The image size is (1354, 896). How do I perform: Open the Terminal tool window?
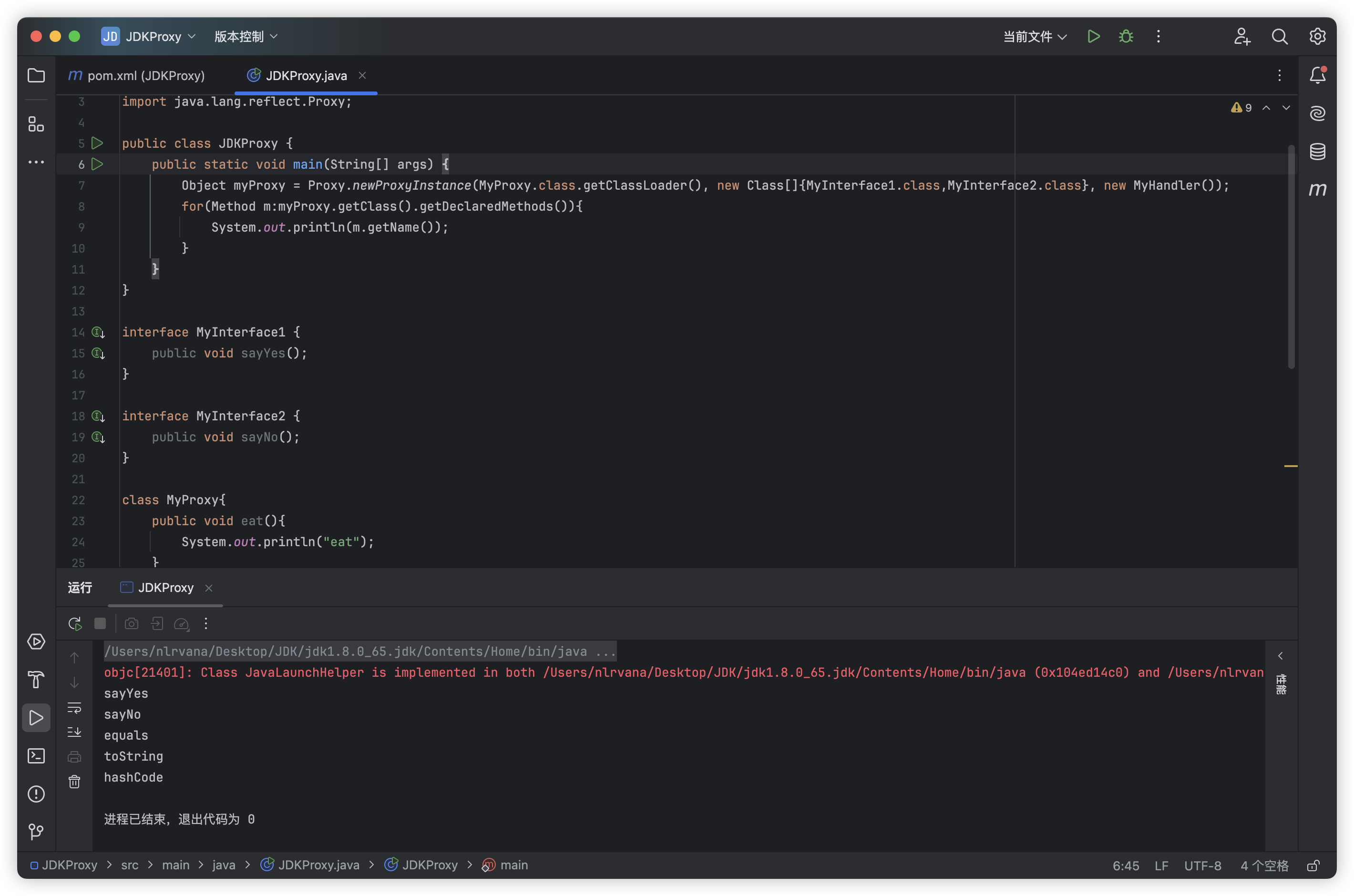point(36,756)
